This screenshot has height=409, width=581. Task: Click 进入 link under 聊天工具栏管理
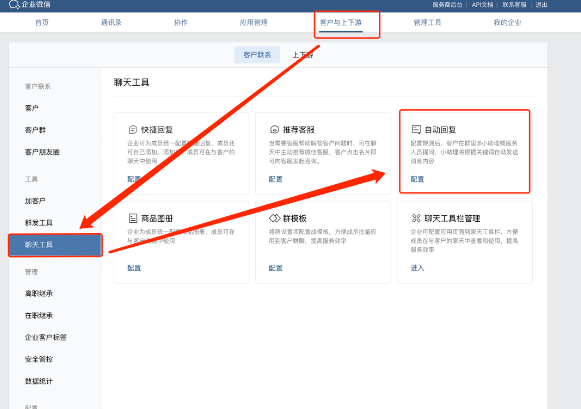point(417,268)
